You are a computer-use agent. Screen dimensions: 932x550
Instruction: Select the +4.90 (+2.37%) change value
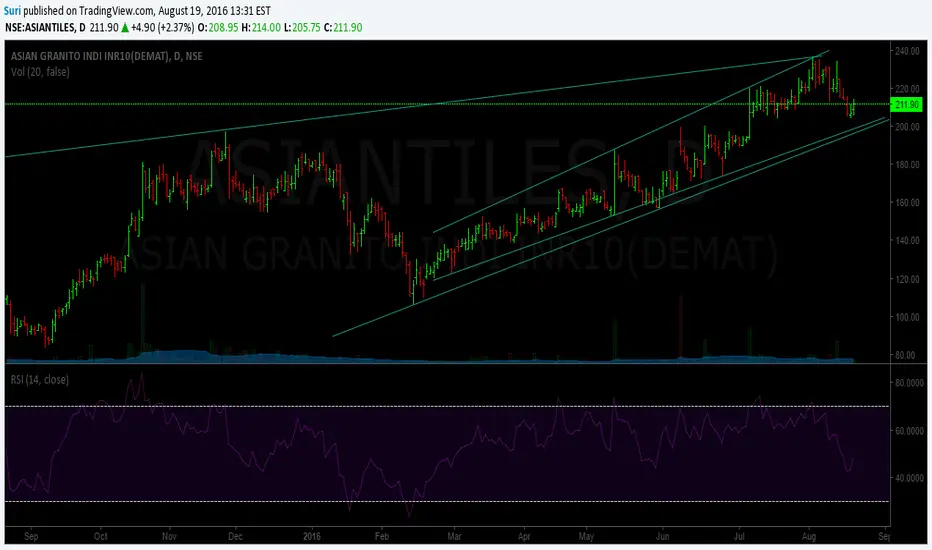pyautogui.click(x=163, y=27)
